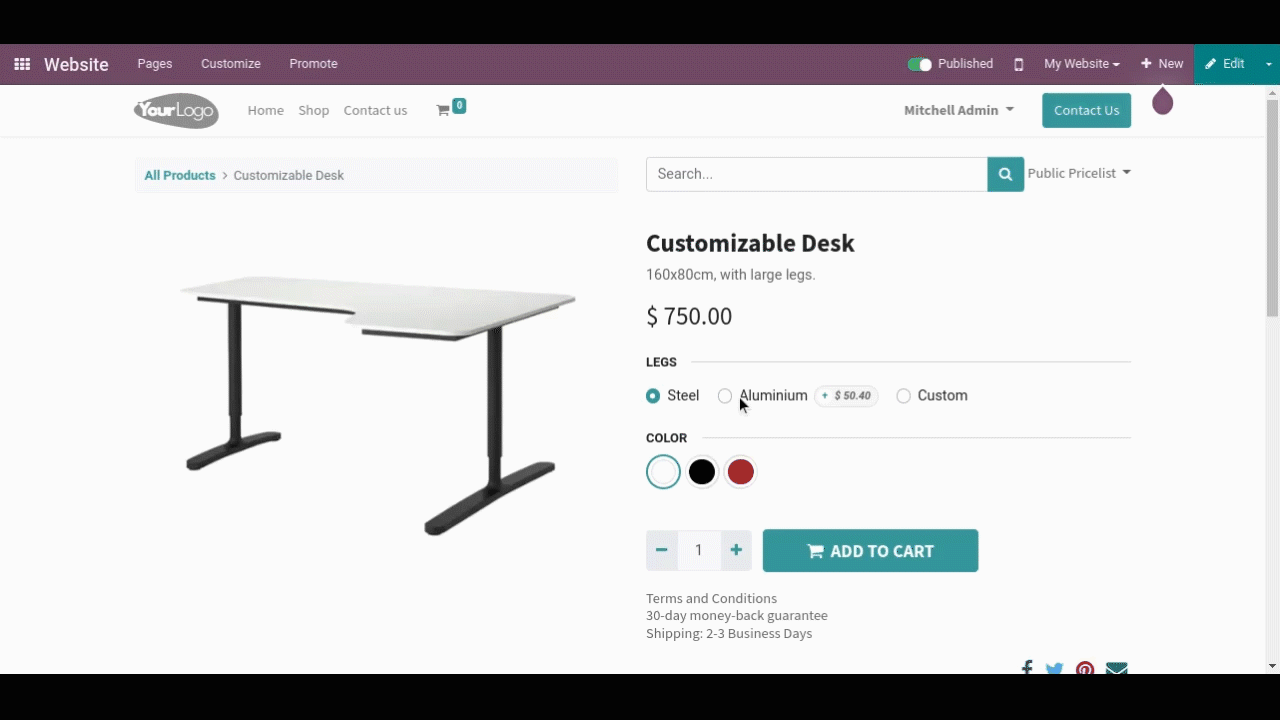This screenshot has width=1280, height=720.
Task: Click the YourLogo site logo
Action: [x=176, y=110]
